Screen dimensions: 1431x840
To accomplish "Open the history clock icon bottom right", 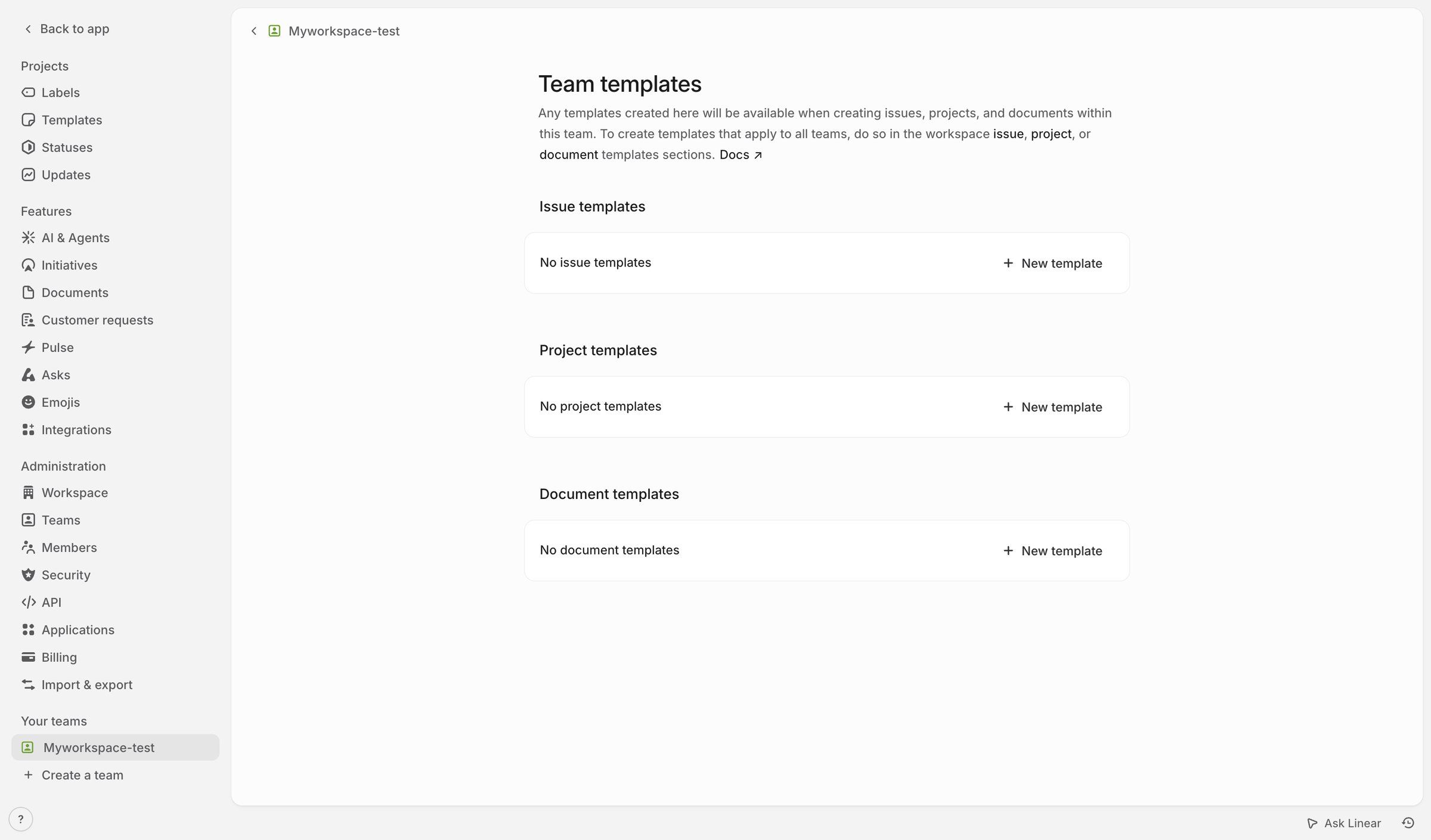I will click(1408, 823).
